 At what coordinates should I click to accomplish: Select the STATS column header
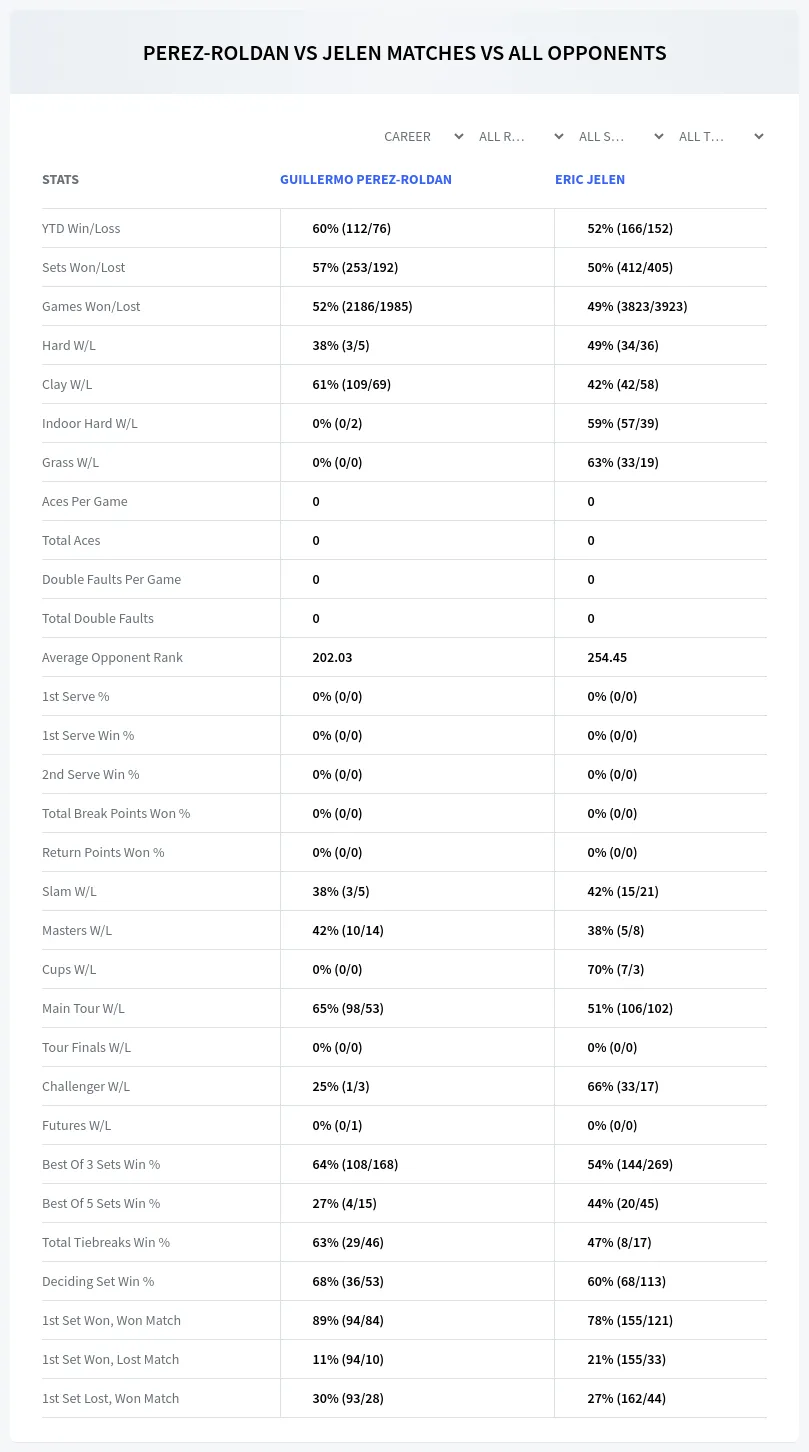coord(60,180)
